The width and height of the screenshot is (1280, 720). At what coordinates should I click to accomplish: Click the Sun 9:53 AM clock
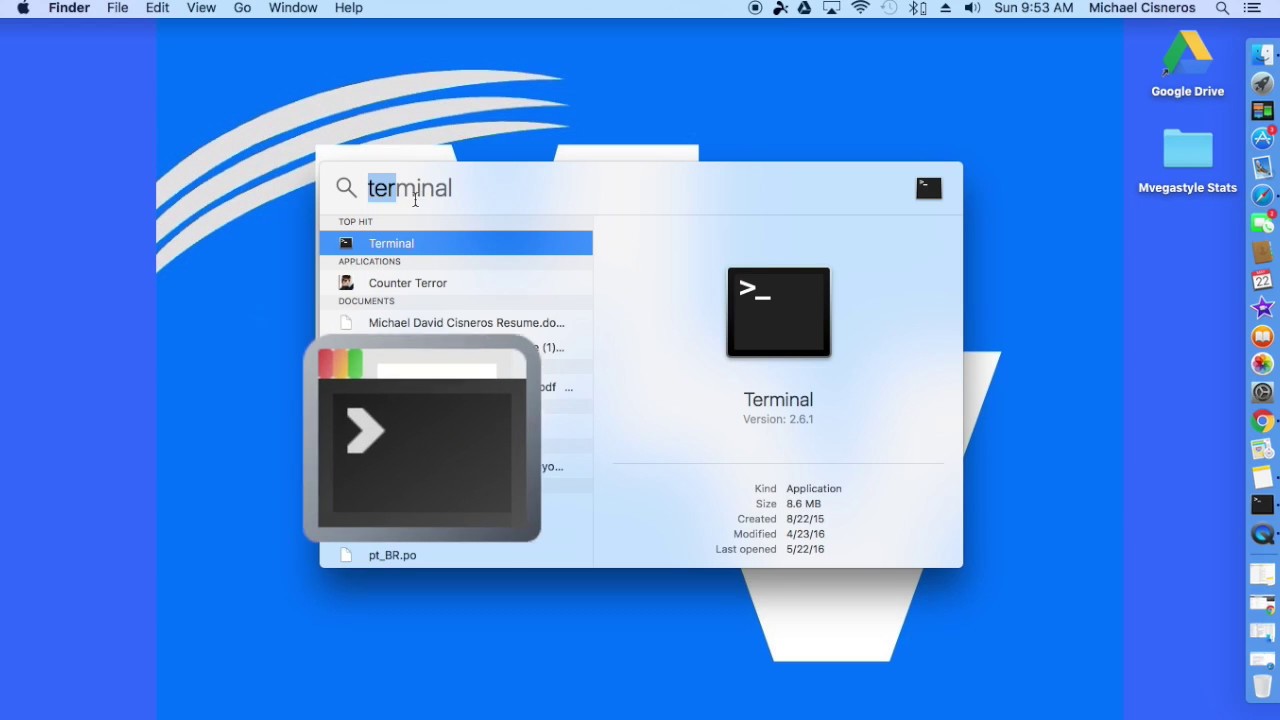tap(1034, 8)
